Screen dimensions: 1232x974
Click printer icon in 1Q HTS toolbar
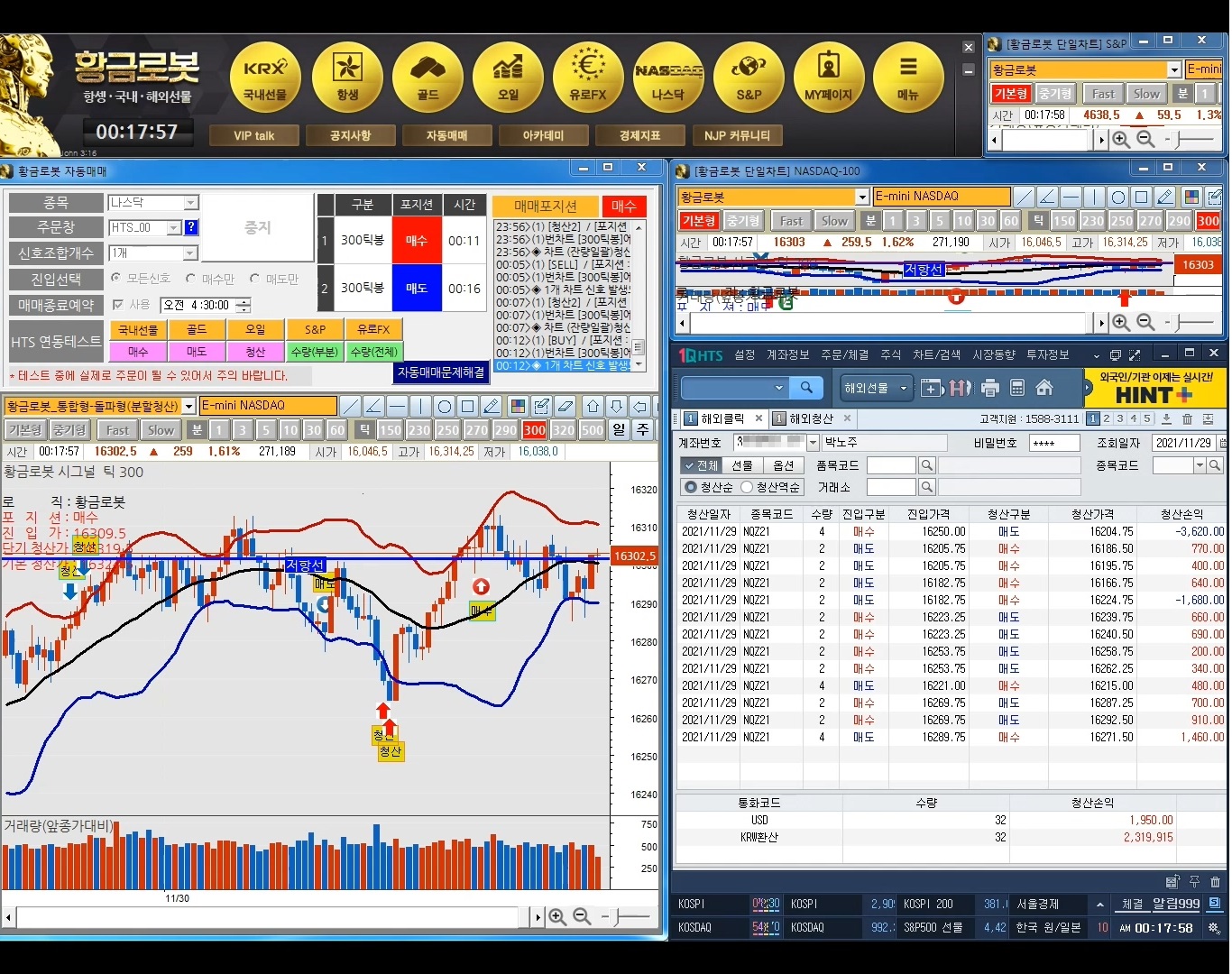click(x=990, y=388)
